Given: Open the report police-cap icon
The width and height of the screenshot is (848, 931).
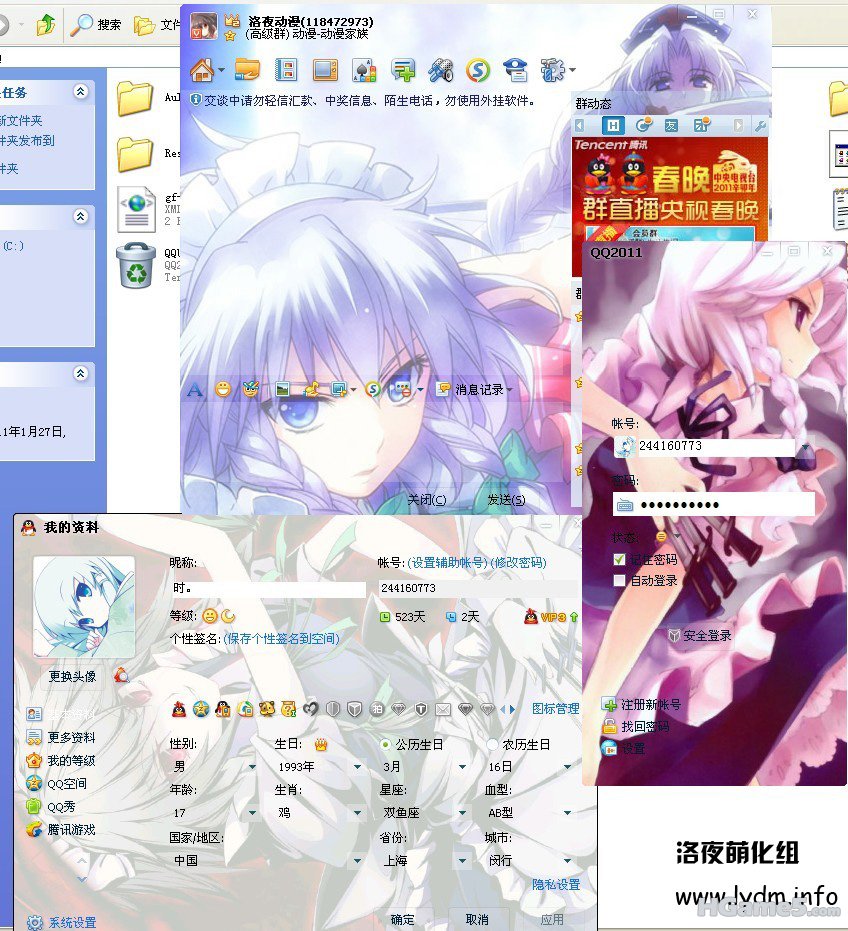Looking at the screenshot, I should coord(515,70).
